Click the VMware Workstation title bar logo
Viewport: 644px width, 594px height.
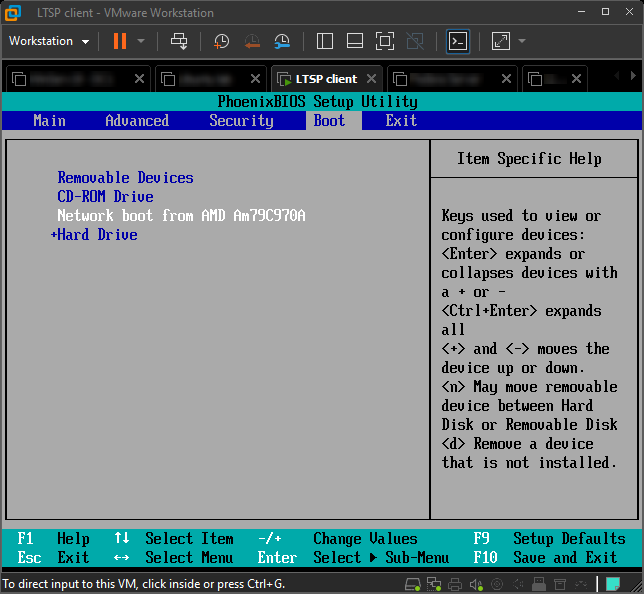pyautogui.click(x=13, y=13)
